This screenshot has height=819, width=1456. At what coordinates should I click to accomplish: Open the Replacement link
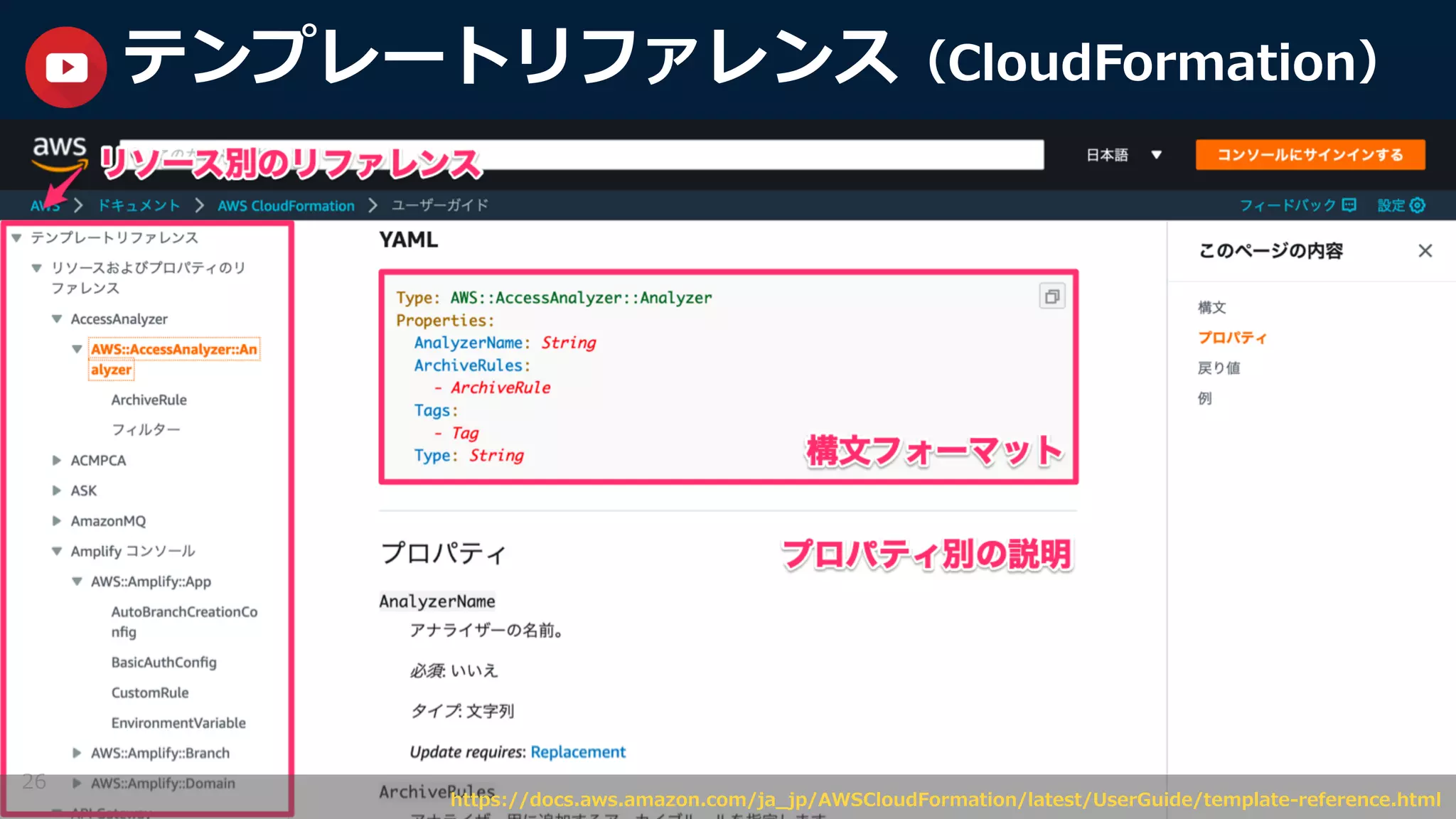click(578, 752)
